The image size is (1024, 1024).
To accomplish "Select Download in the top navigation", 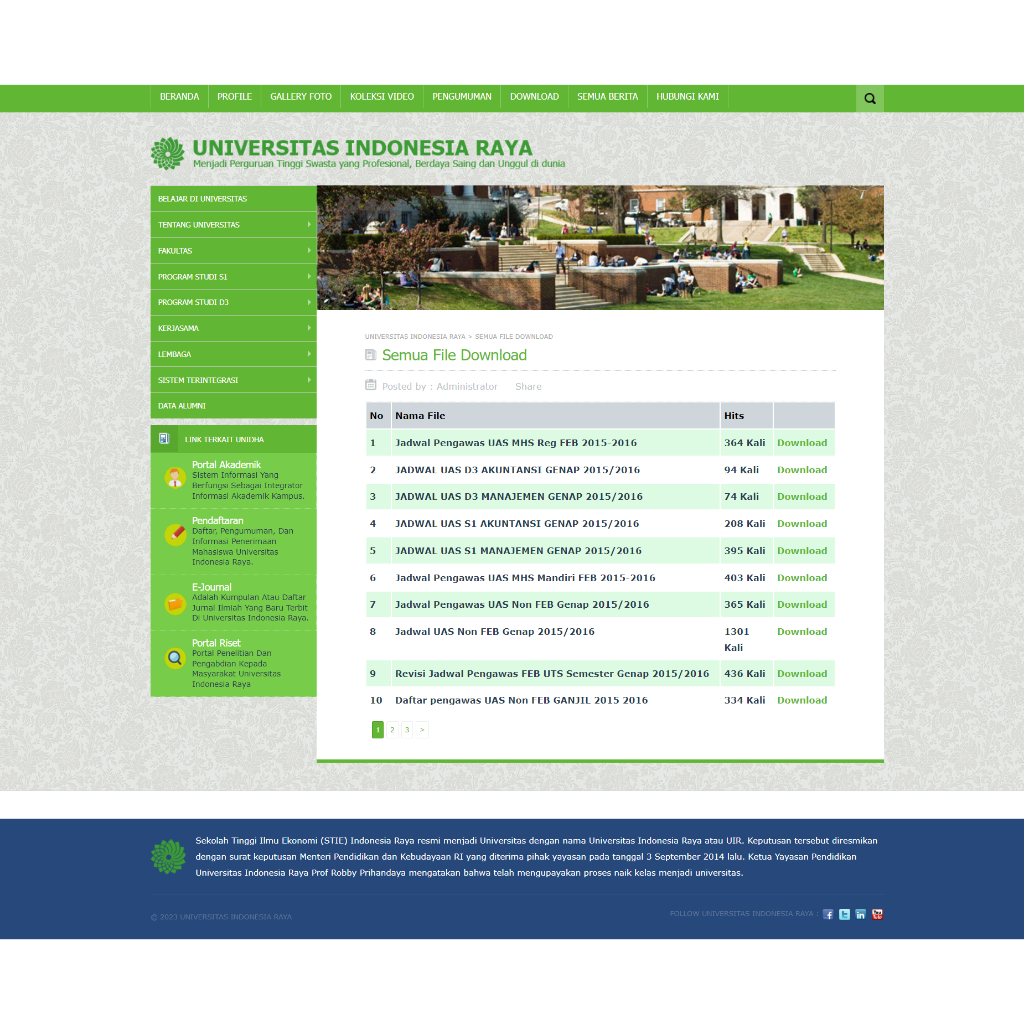I will (534, 97).
